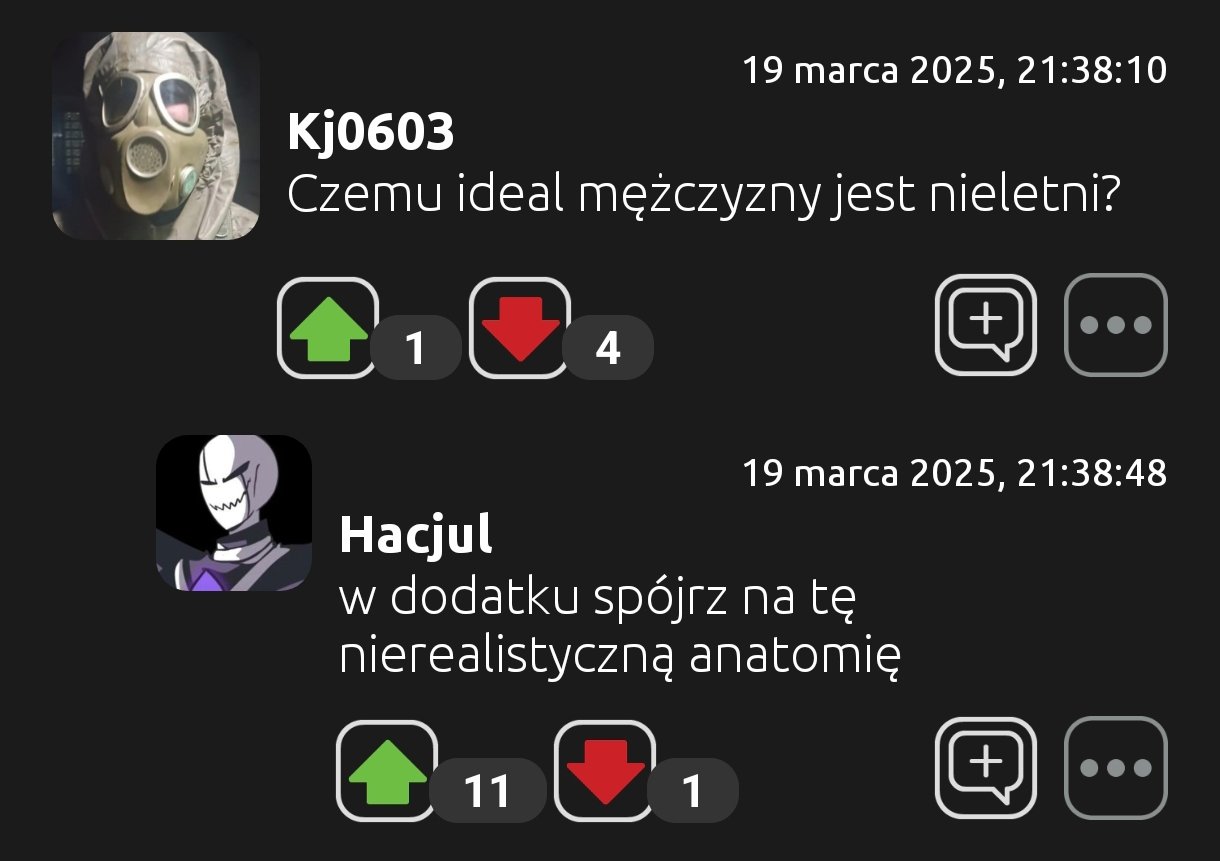Select the timestamp 21:38:10 on the first comment
The height and width of the screenshot is (861, 1220).
tap(1092, 71)
